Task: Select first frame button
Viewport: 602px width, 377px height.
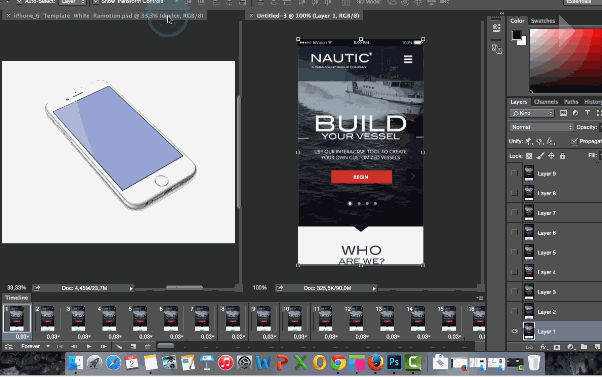Action: click(60, 346)
